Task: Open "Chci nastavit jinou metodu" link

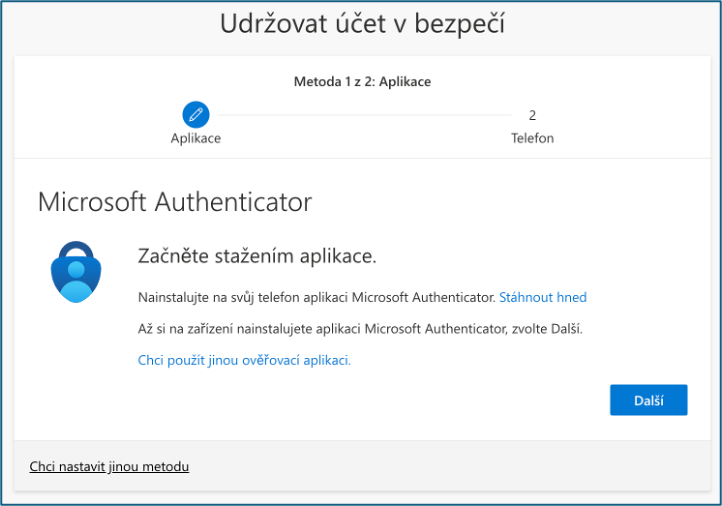Action: point(109,466)
